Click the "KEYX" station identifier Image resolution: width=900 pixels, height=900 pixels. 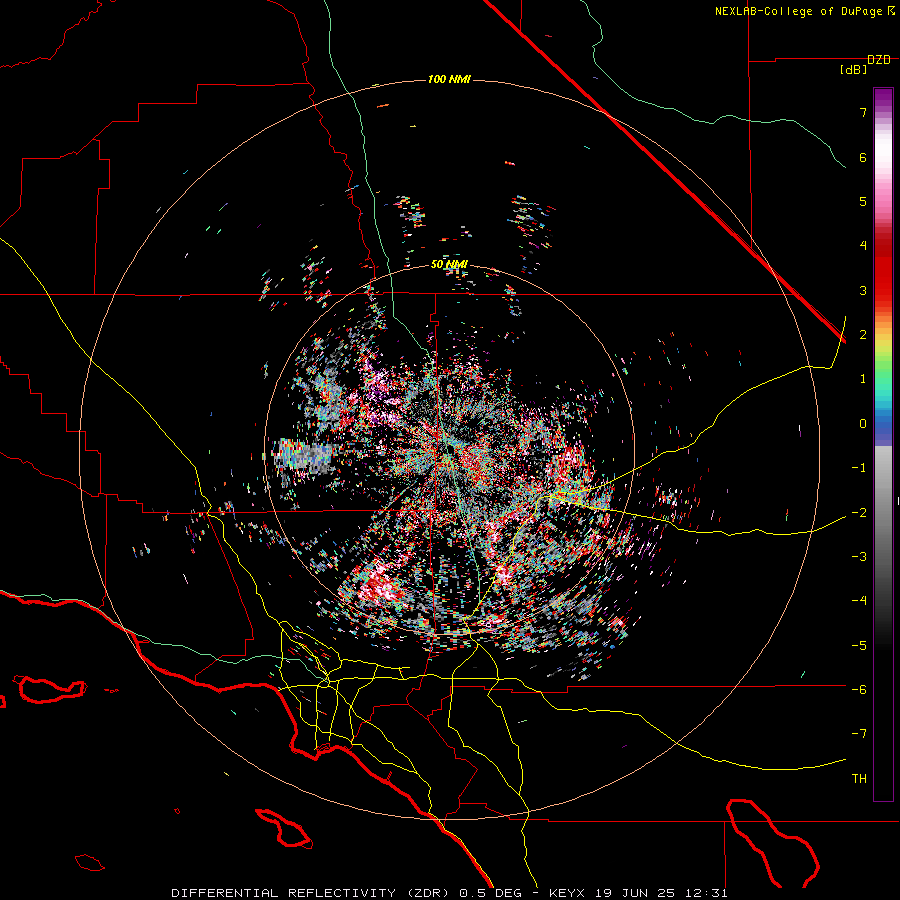point(567,893)
